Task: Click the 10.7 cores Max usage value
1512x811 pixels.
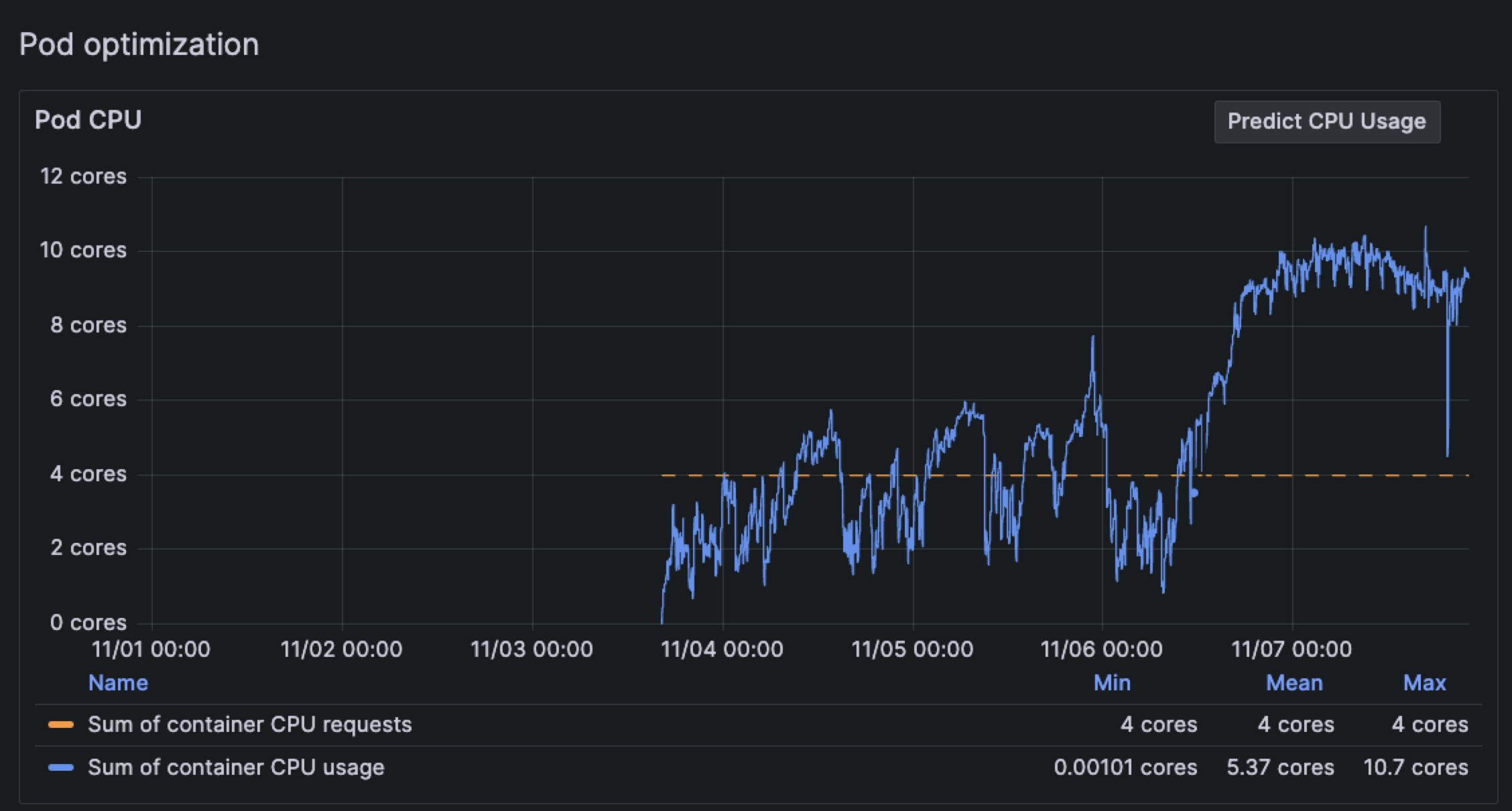Action: 1416,768
